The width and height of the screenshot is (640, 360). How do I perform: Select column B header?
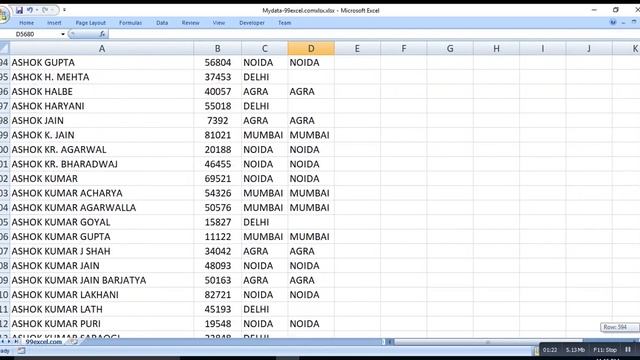[218, 49]
